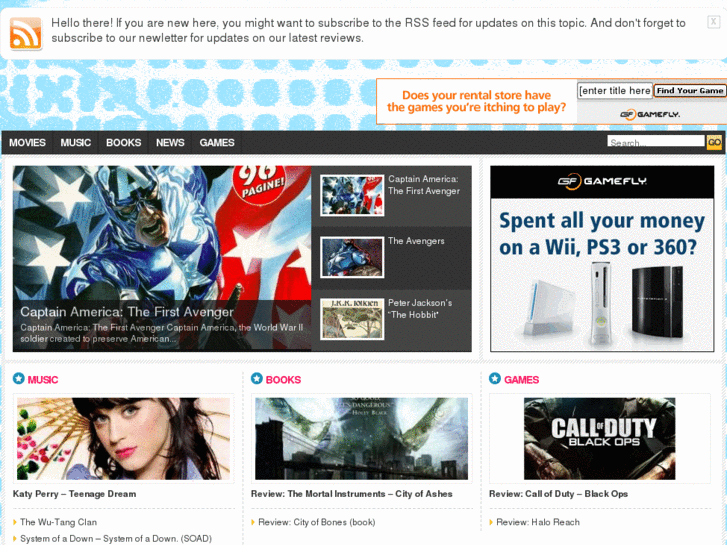Image resolution: width=727 pixels, height=545 pixels.
Task: Open the Captain America: The First Avenger headline
Action: click(x=127, y=312)
